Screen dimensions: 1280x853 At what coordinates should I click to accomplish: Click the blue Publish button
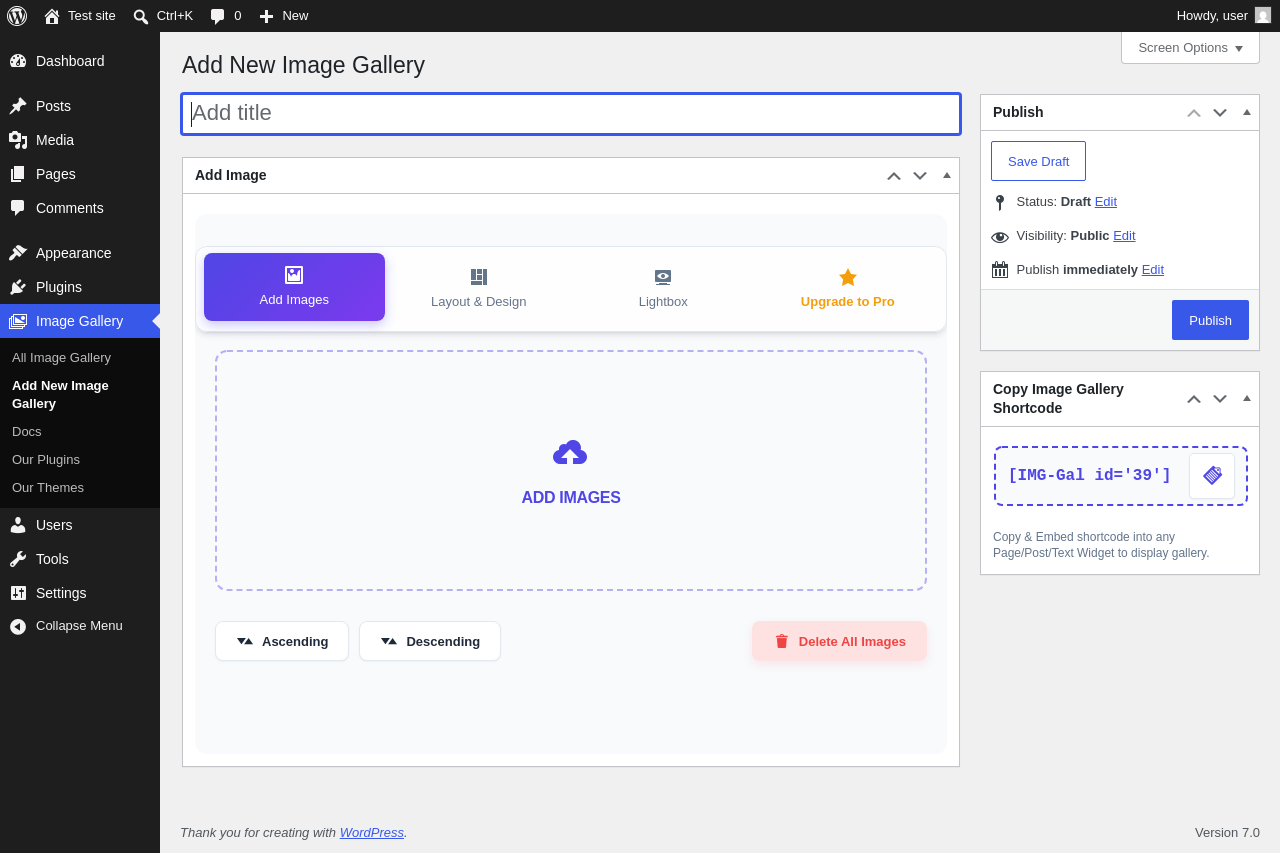tap(1210, 320)
